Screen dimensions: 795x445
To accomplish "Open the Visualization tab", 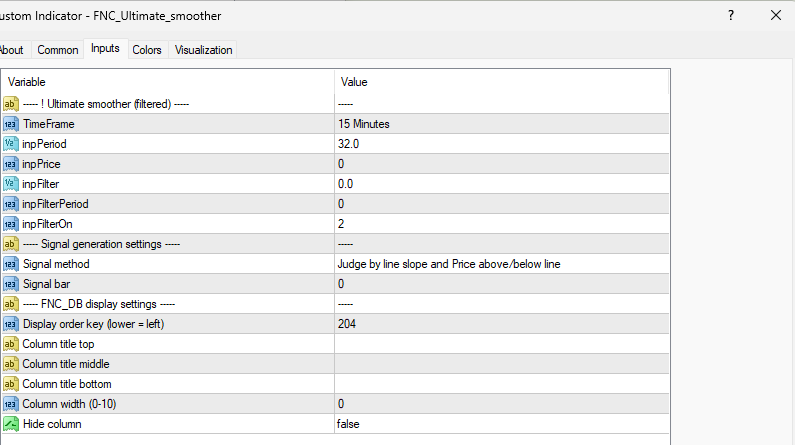I will 203,50.
